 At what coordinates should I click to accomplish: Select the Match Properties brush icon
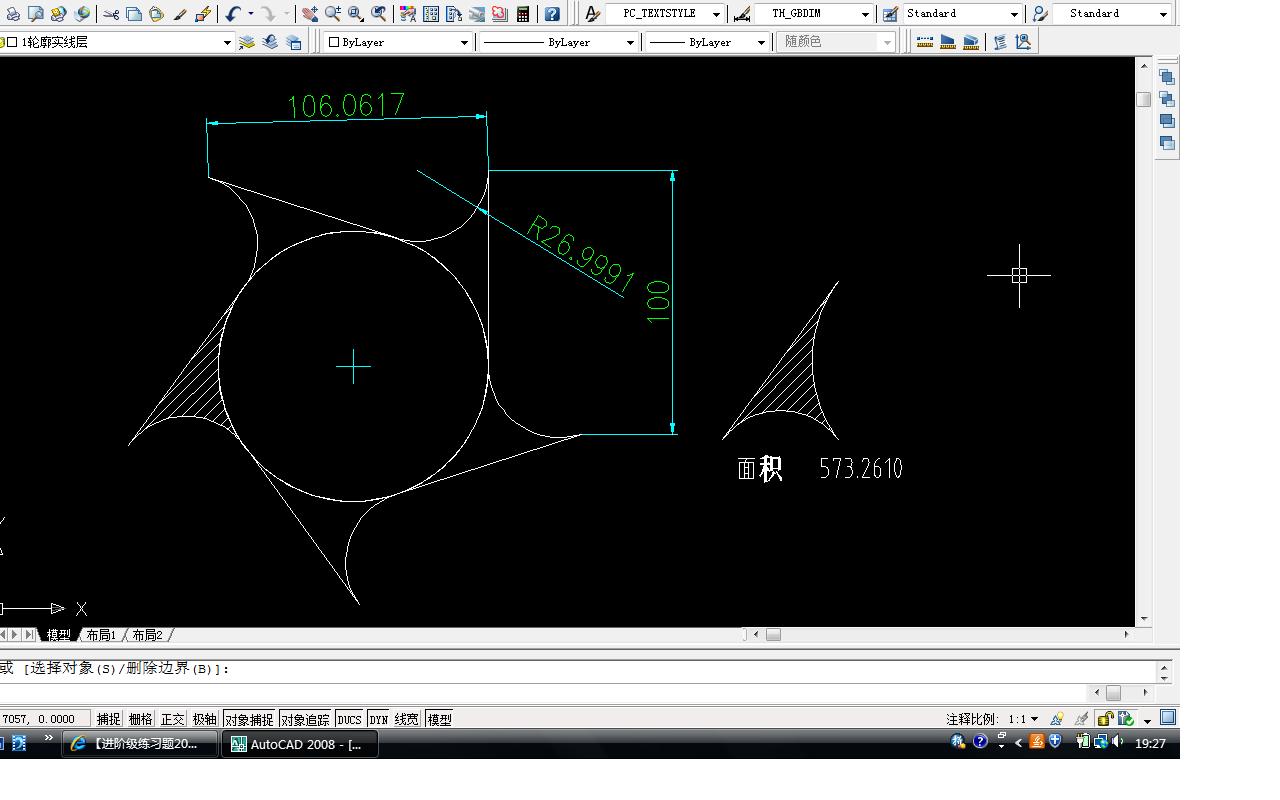(x=180, y=14)
